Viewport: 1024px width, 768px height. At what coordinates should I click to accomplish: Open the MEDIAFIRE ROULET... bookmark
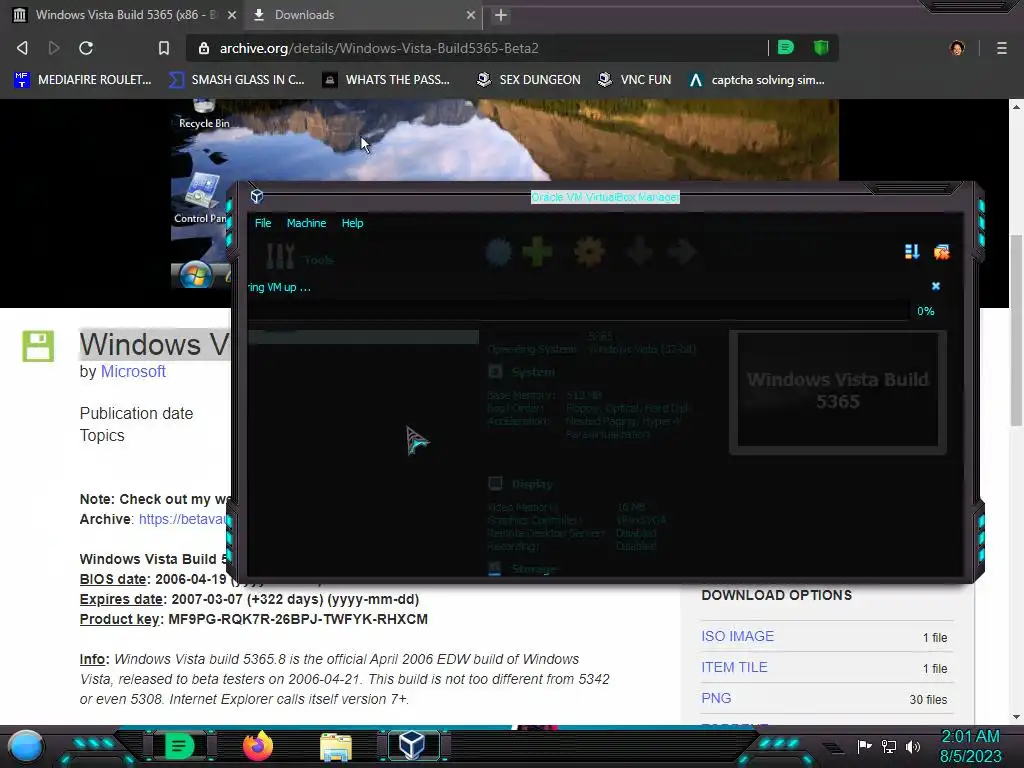83,80
